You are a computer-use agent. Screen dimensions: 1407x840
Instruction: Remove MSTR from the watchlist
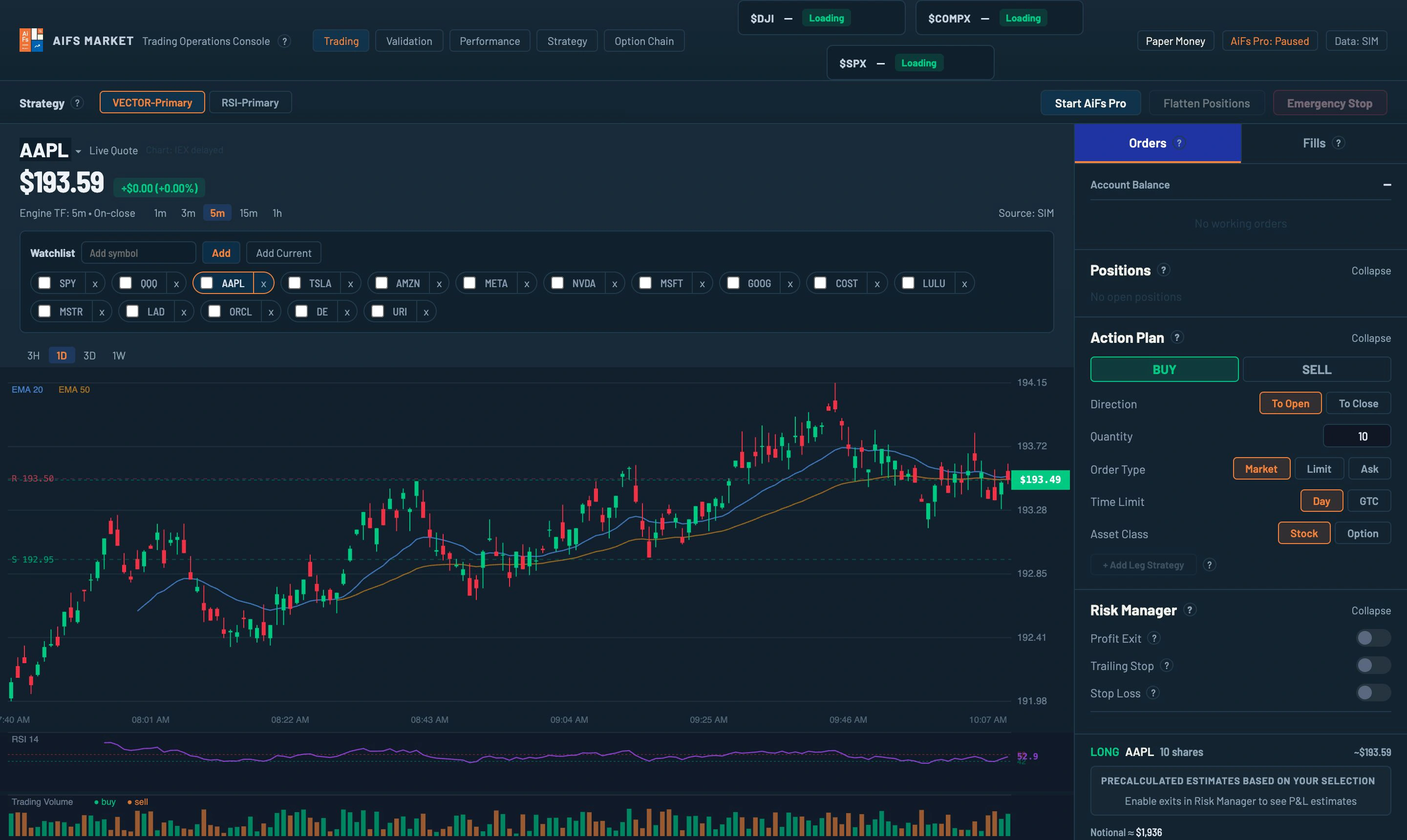tap(102, 312)
